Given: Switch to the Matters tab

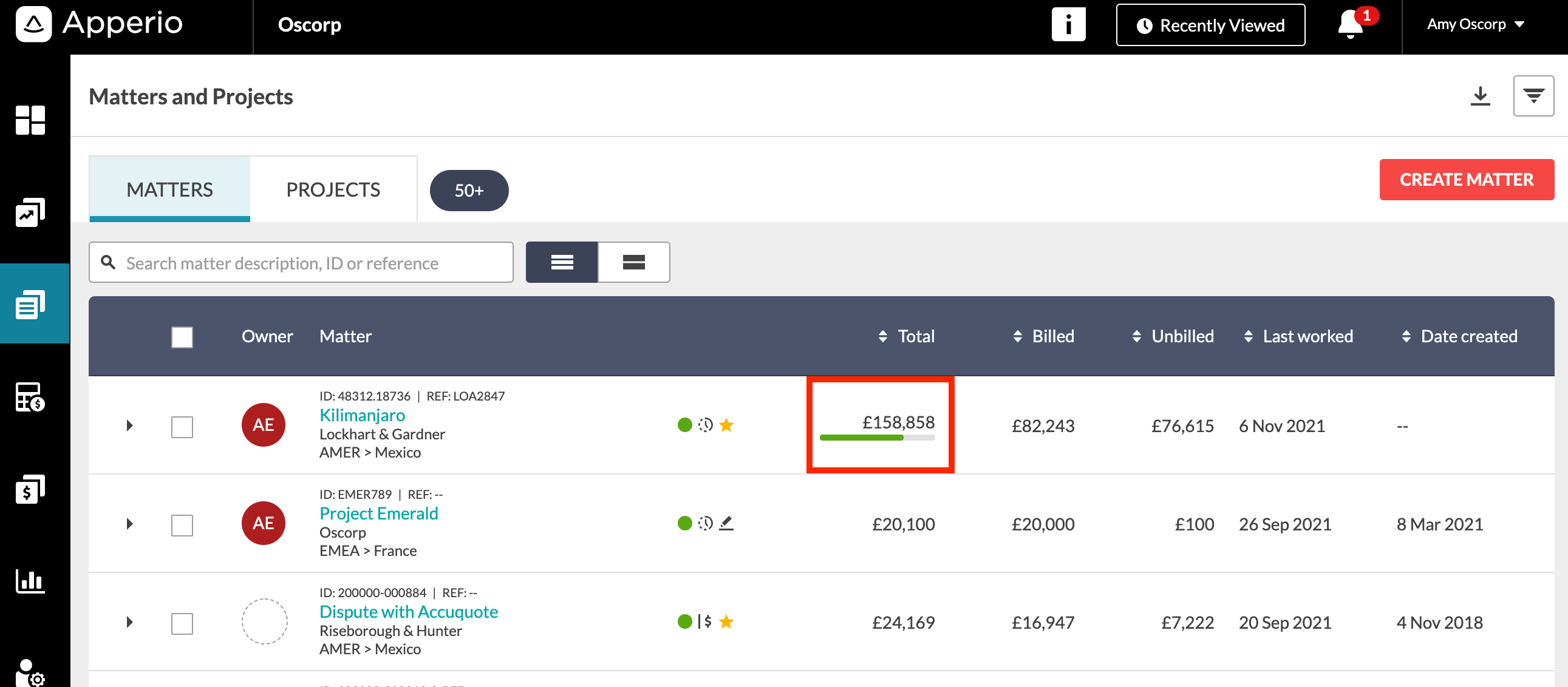Looking at the screenshot, I should coord(170,189).
